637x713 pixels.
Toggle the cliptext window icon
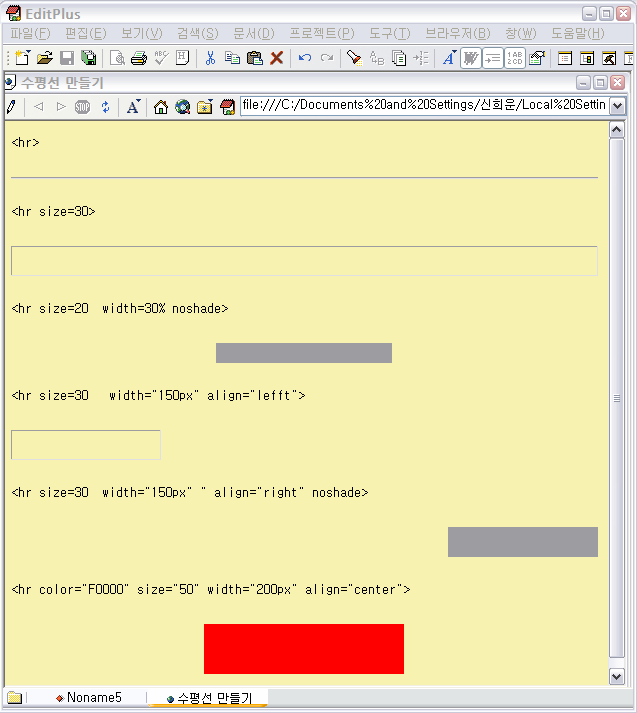587,58
